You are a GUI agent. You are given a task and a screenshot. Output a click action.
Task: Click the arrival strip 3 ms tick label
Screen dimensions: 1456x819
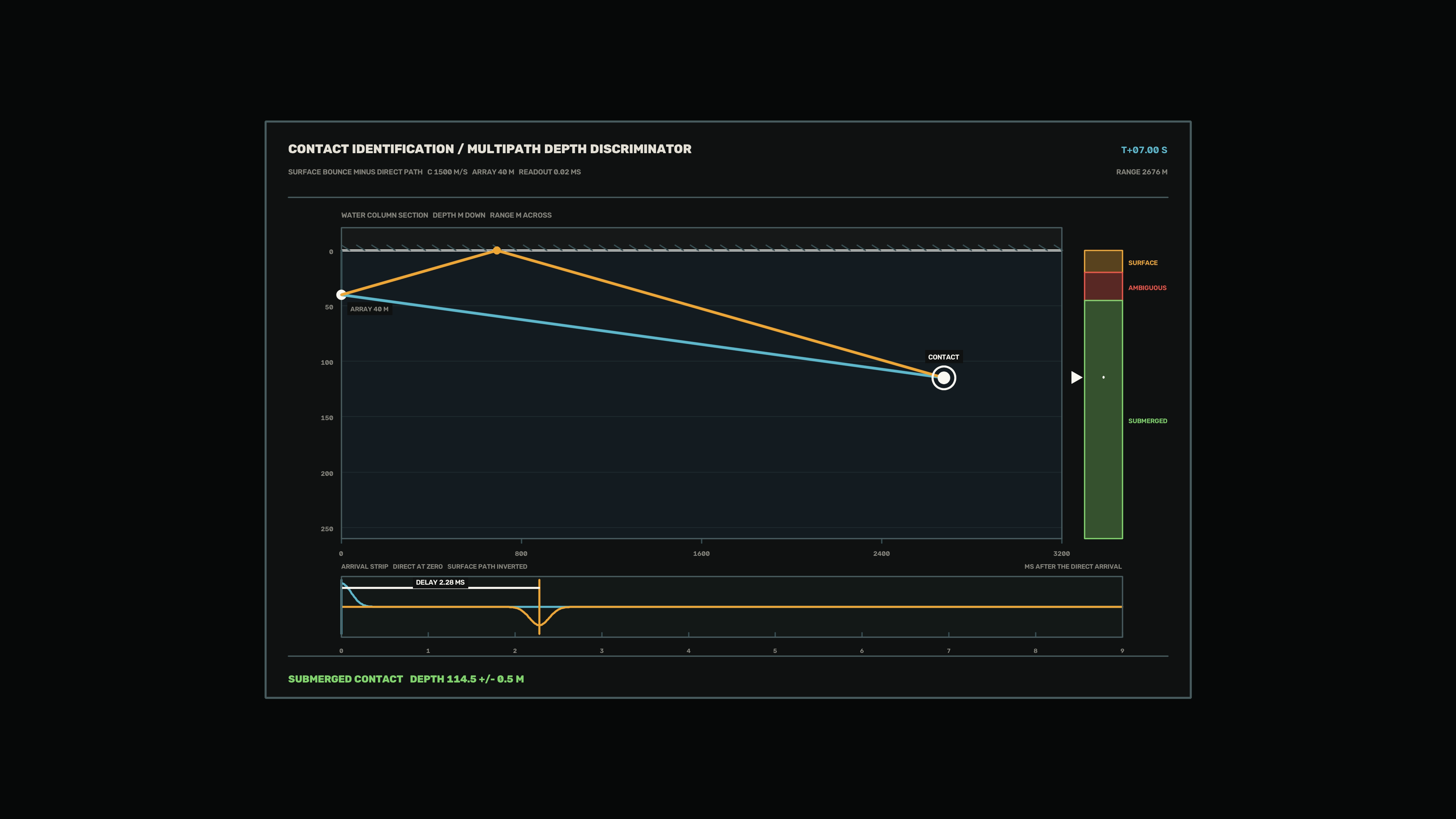[601, 651]
